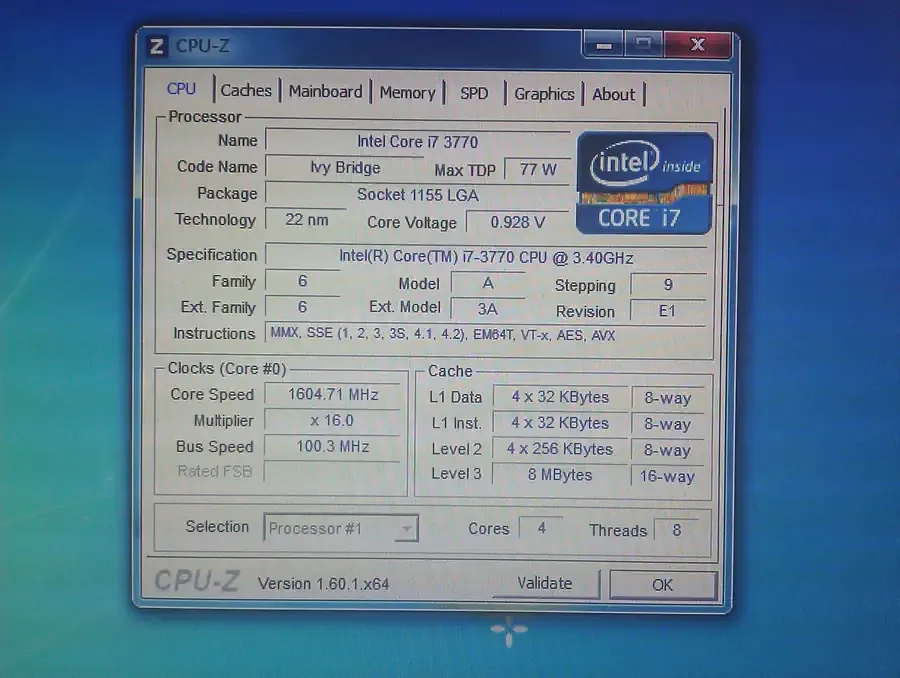Screen dimensions: 900x678
Task: Click the Bus Speed value '100.3 MHz'
Action: click(332, 446)
